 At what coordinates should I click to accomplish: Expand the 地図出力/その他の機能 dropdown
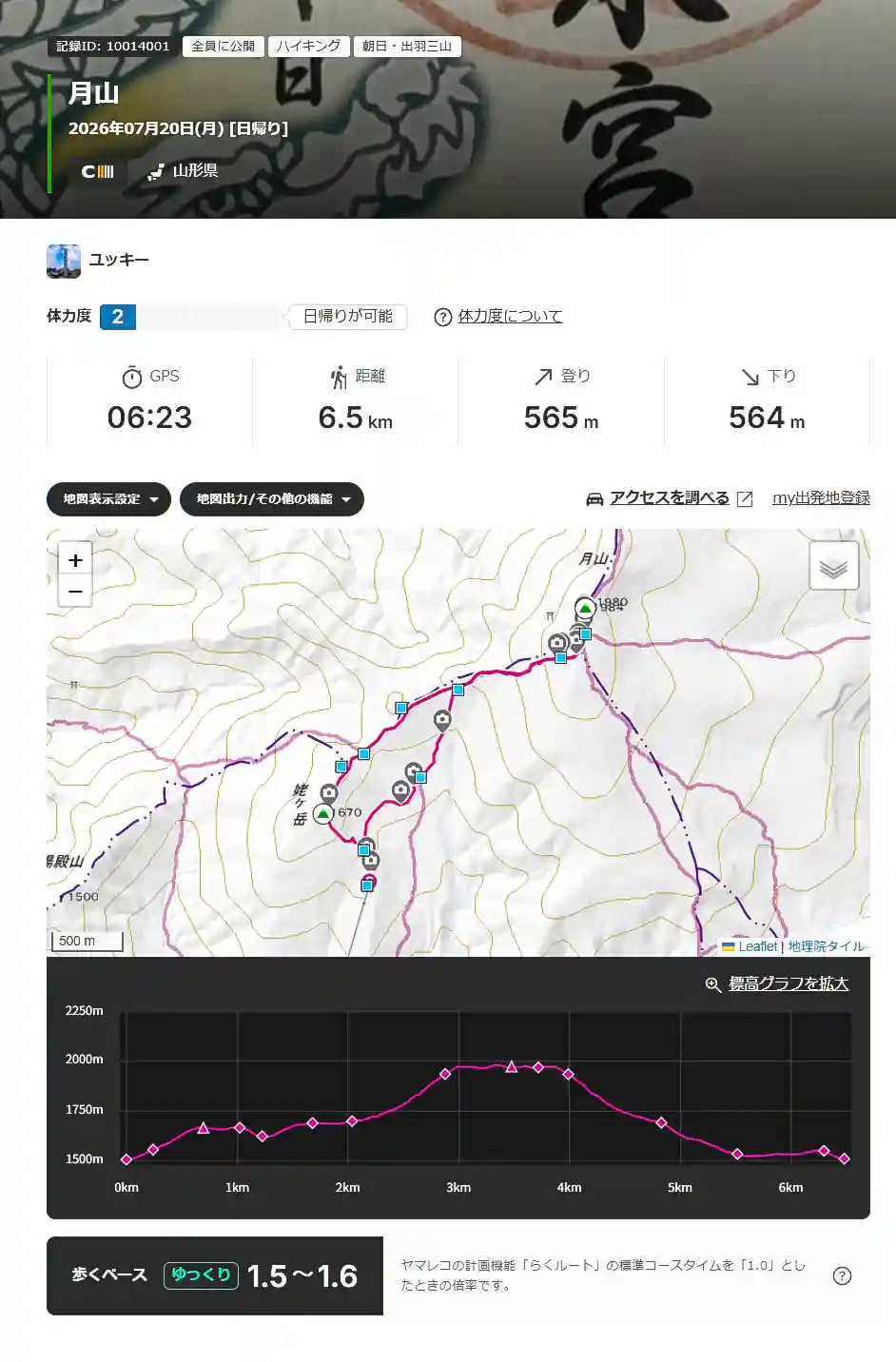[272, 499]
